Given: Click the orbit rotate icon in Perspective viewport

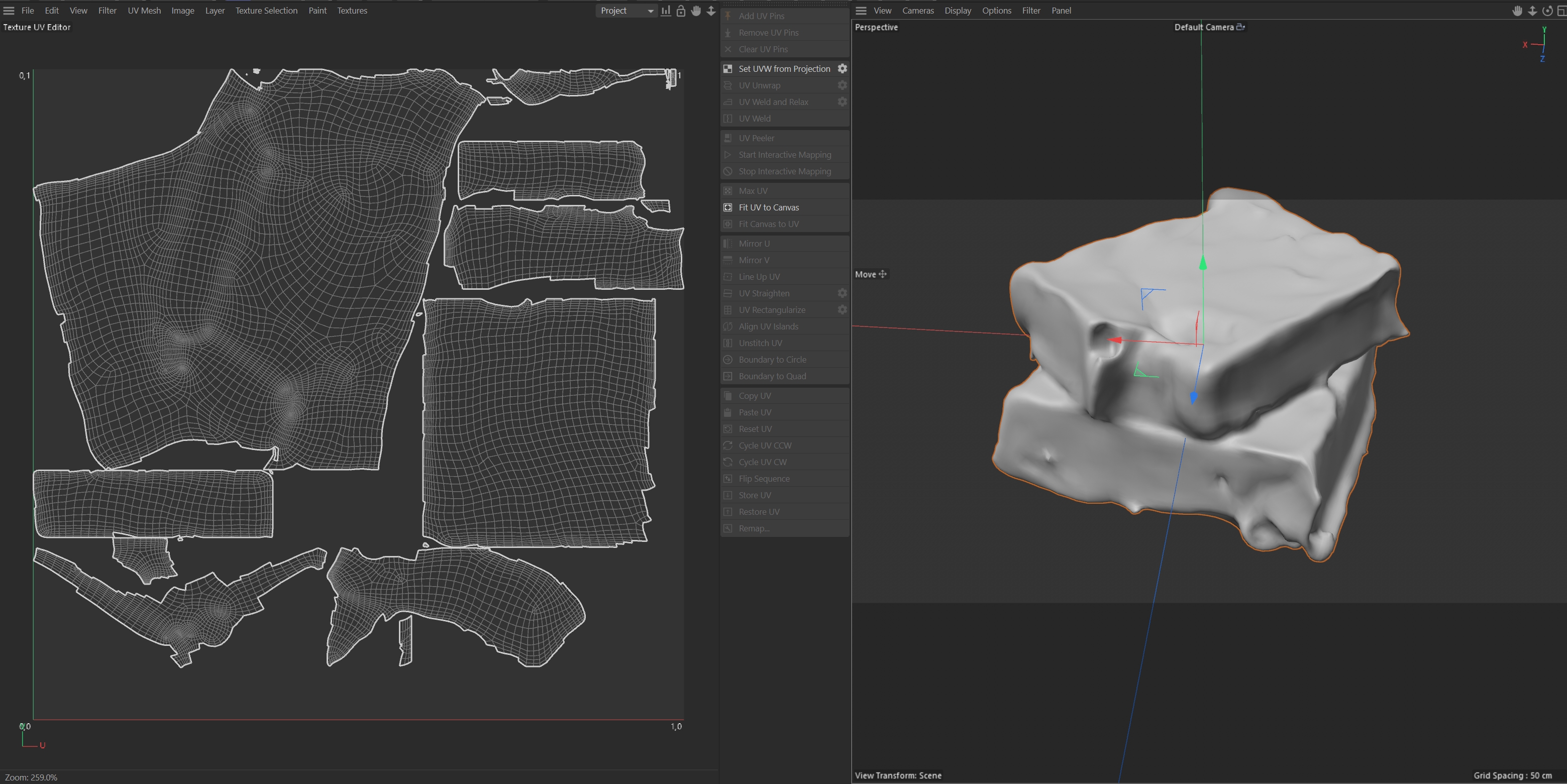Looking at the screenshot, I should pyautogui.click(x=1547, y=11).
